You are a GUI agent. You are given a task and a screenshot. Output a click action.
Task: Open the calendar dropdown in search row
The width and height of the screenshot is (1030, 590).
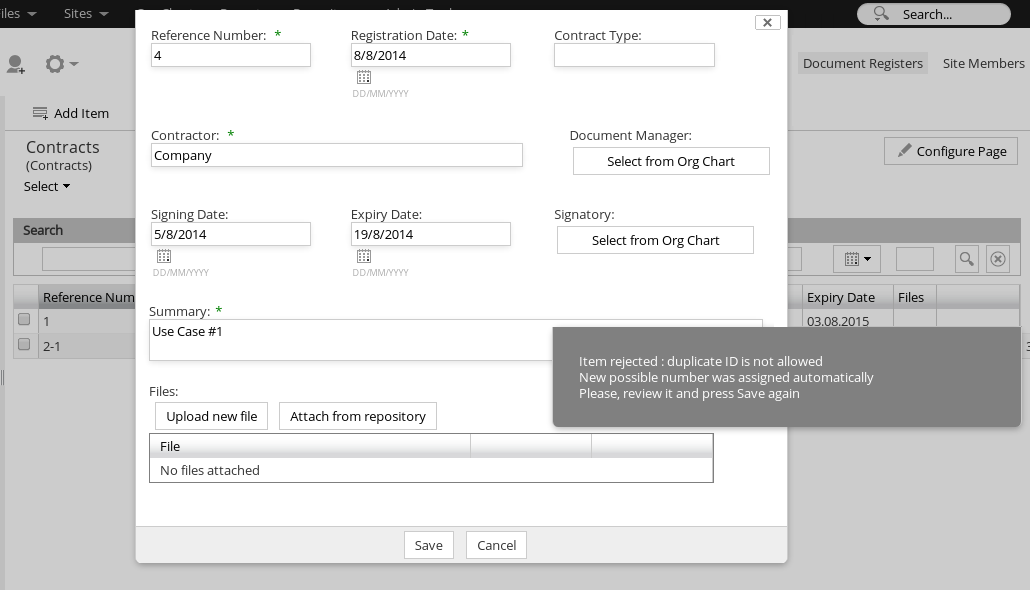857,259
